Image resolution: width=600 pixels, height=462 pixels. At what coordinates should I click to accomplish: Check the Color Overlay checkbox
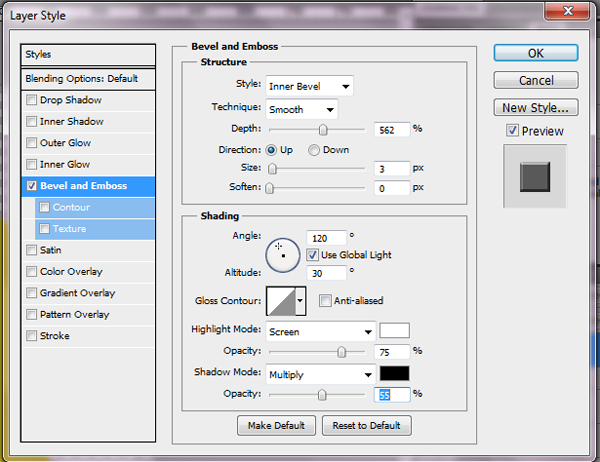pyautogui.click(x=31, y=272)
